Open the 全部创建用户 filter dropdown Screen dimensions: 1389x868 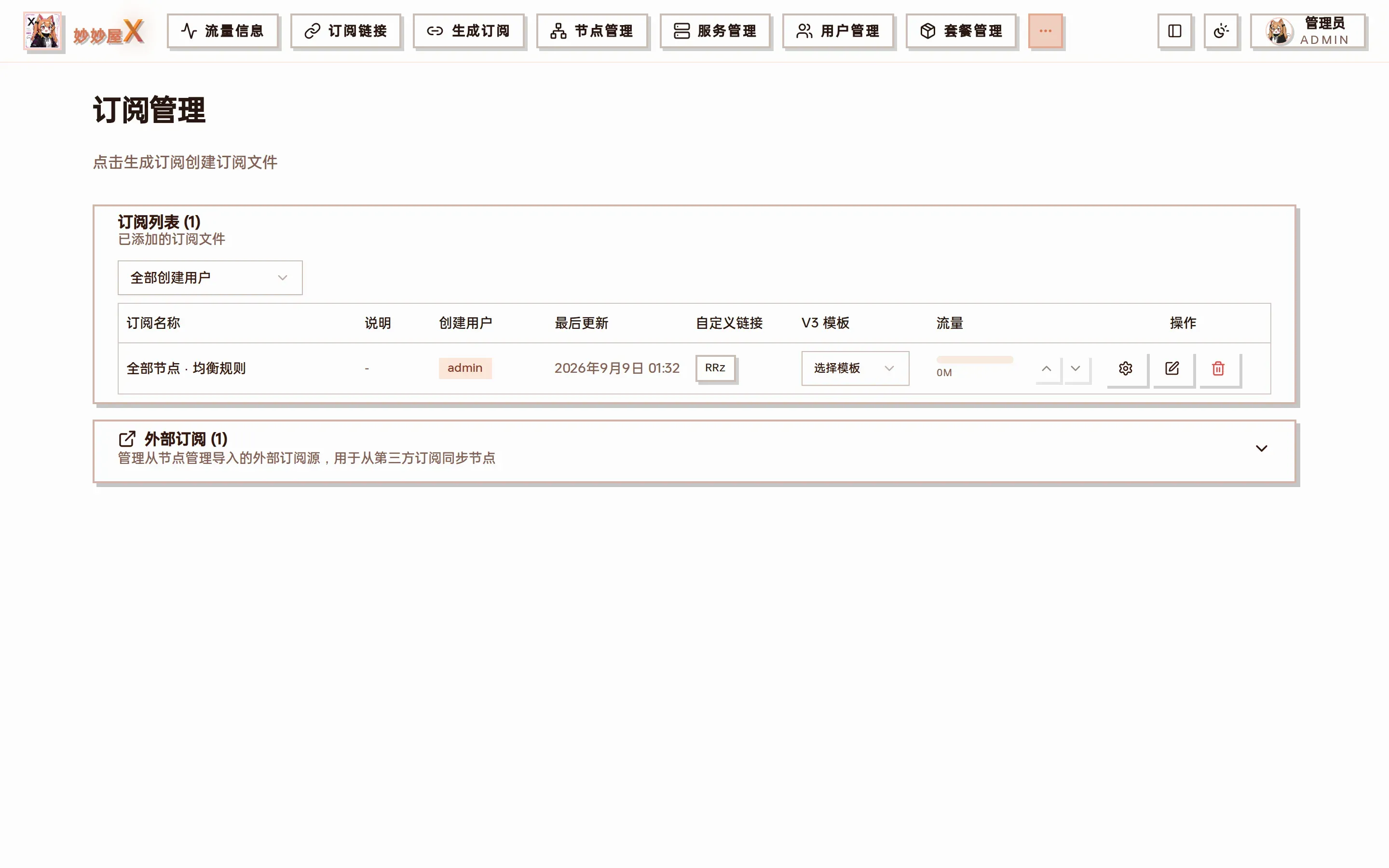210,278
